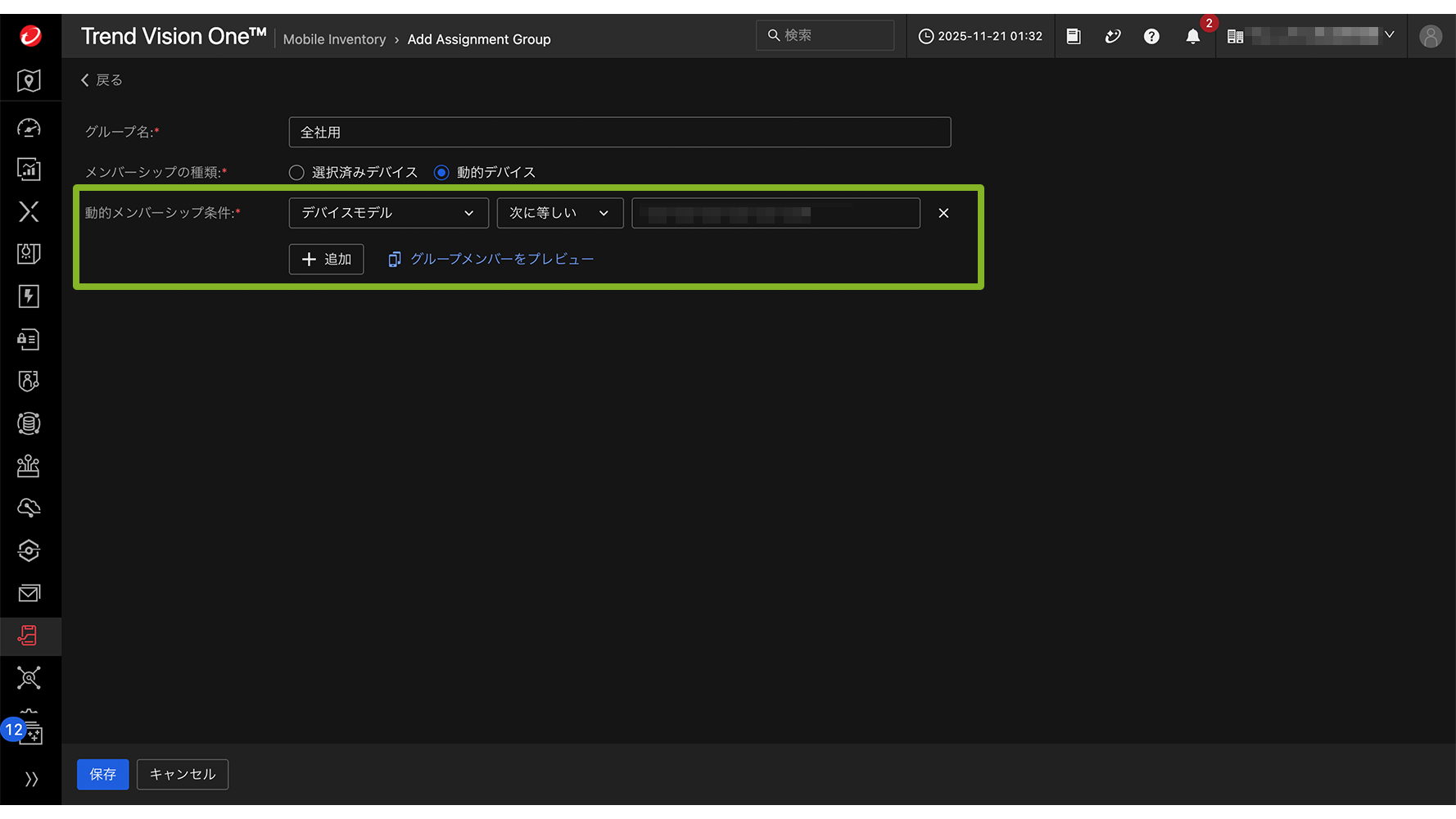Click the 保存 button
The width and height of the screenshot is (1456, 819).
coord(102,775)
